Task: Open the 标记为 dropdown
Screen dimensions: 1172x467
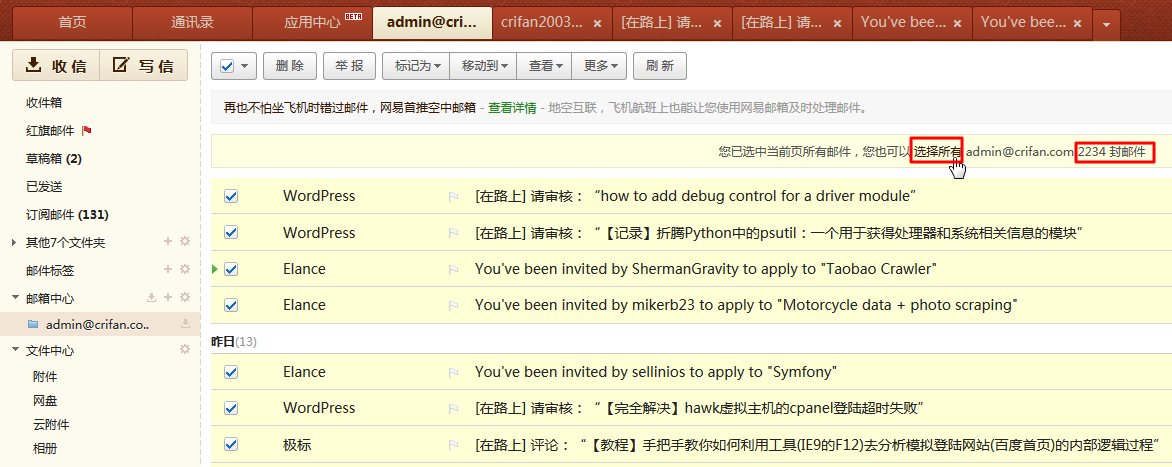Action: click(x=416, y=66)
